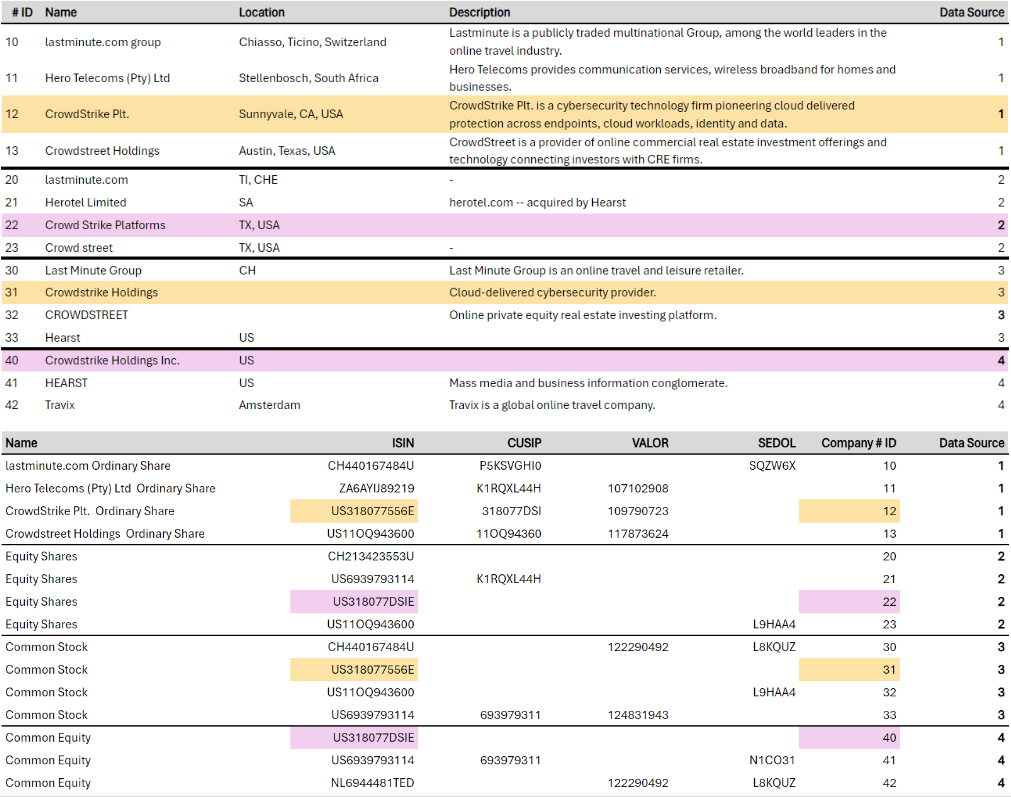Image resolution: width=1011 pixels, height=797 pixels.
Task: Click the Description column header
Action: point(479,12)
